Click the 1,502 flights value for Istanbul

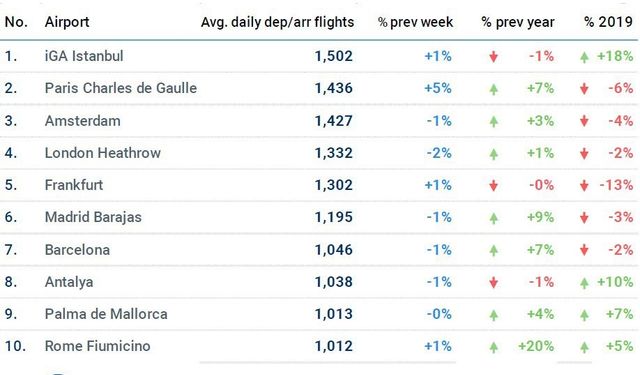point(333,56)
